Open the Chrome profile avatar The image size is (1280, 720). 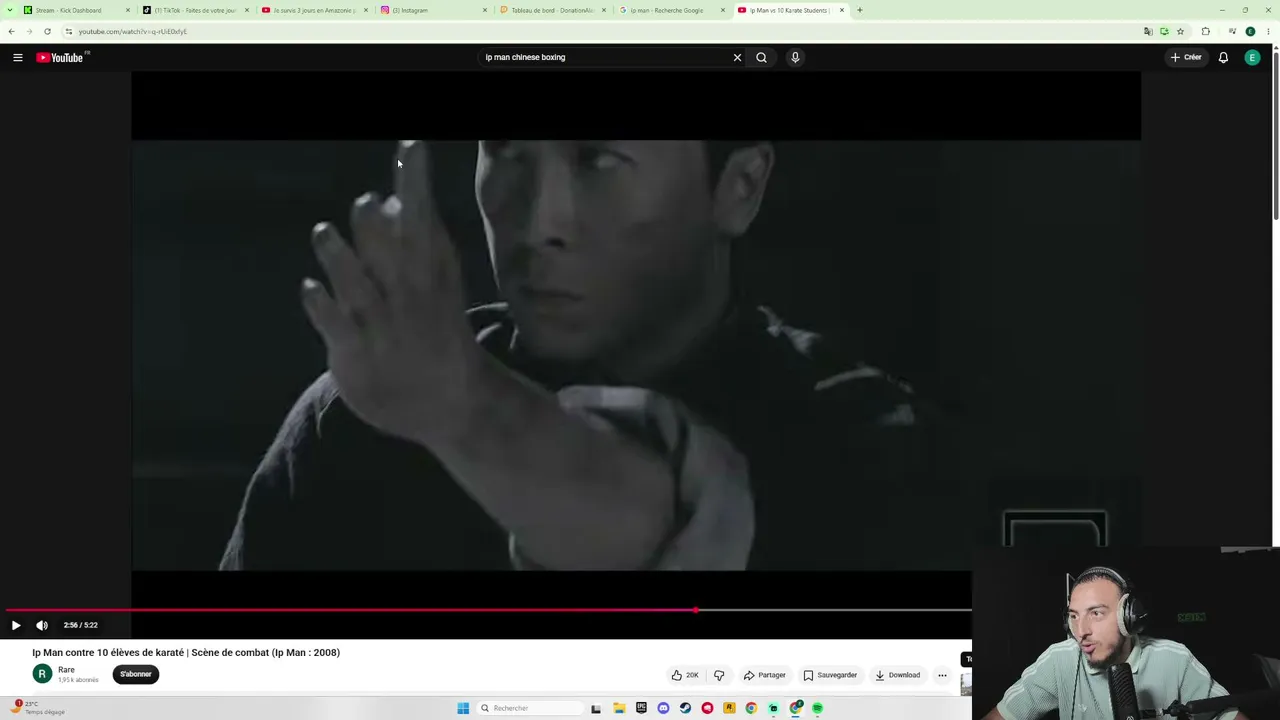(x=1250, y=31)
